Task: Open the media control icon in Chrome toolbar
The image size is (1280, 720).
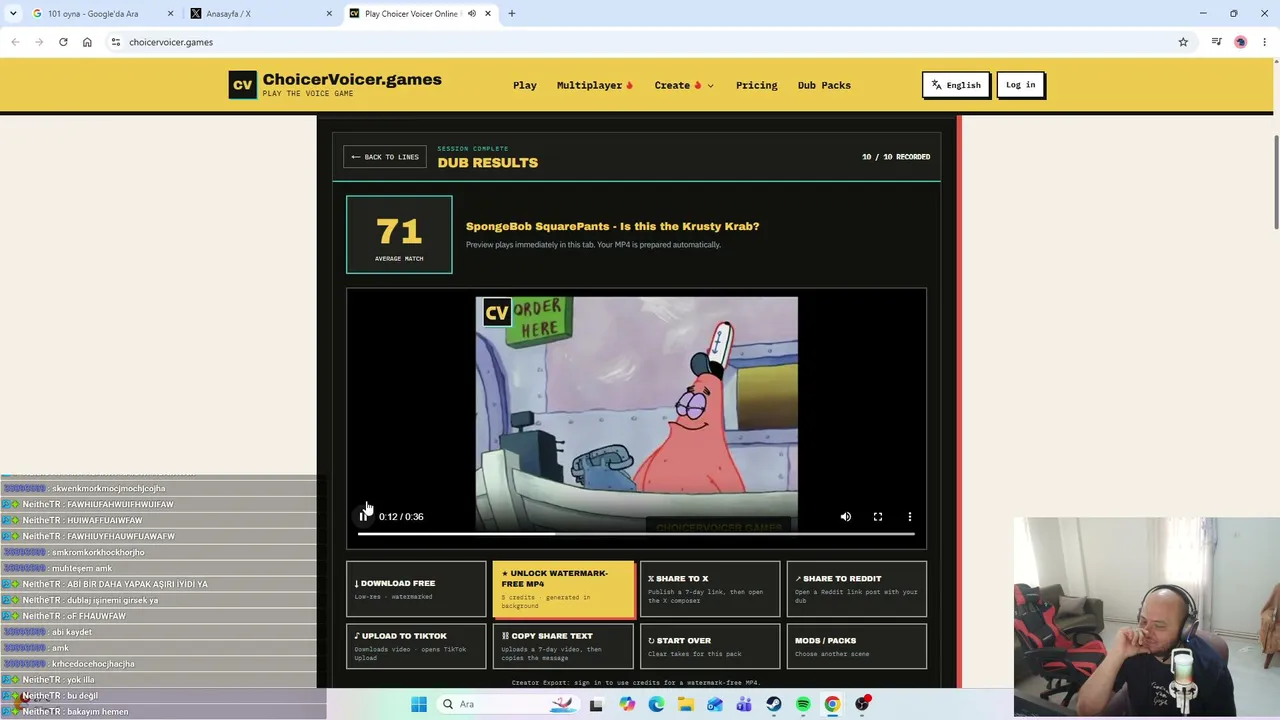Action: click(x=1216, y=42)
